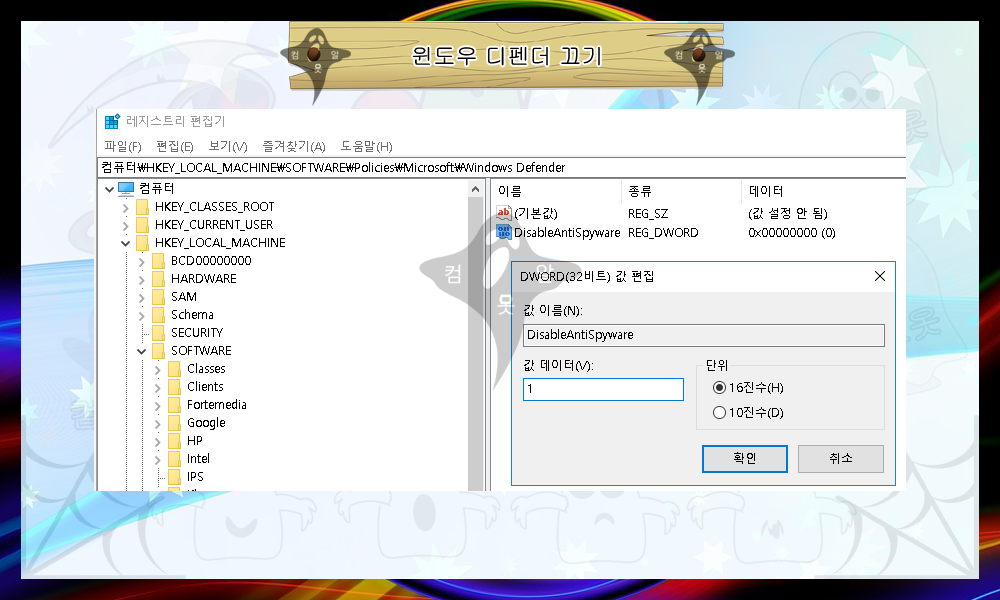Click the (값 설정 안 됨) data cell
Image resolution: width=1000 pixels, height=600 pixels.
788,214
